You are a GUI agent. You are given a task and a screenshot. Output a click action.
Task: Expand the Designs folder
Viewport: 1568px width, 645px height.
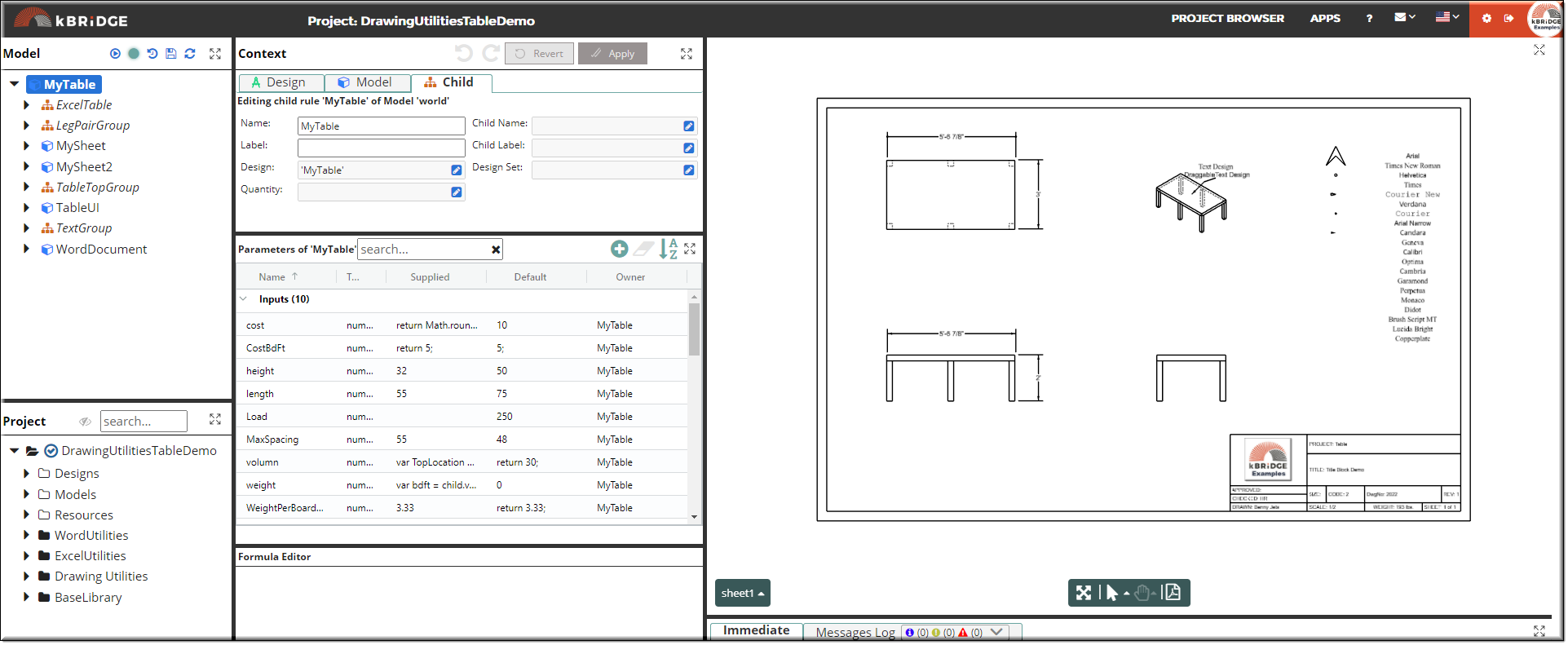click(26, 474)
